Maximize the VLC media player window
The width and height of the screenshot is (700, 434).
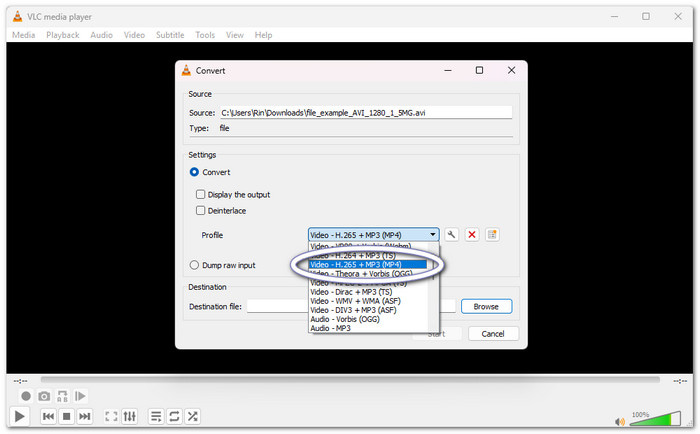coord(646,16)
